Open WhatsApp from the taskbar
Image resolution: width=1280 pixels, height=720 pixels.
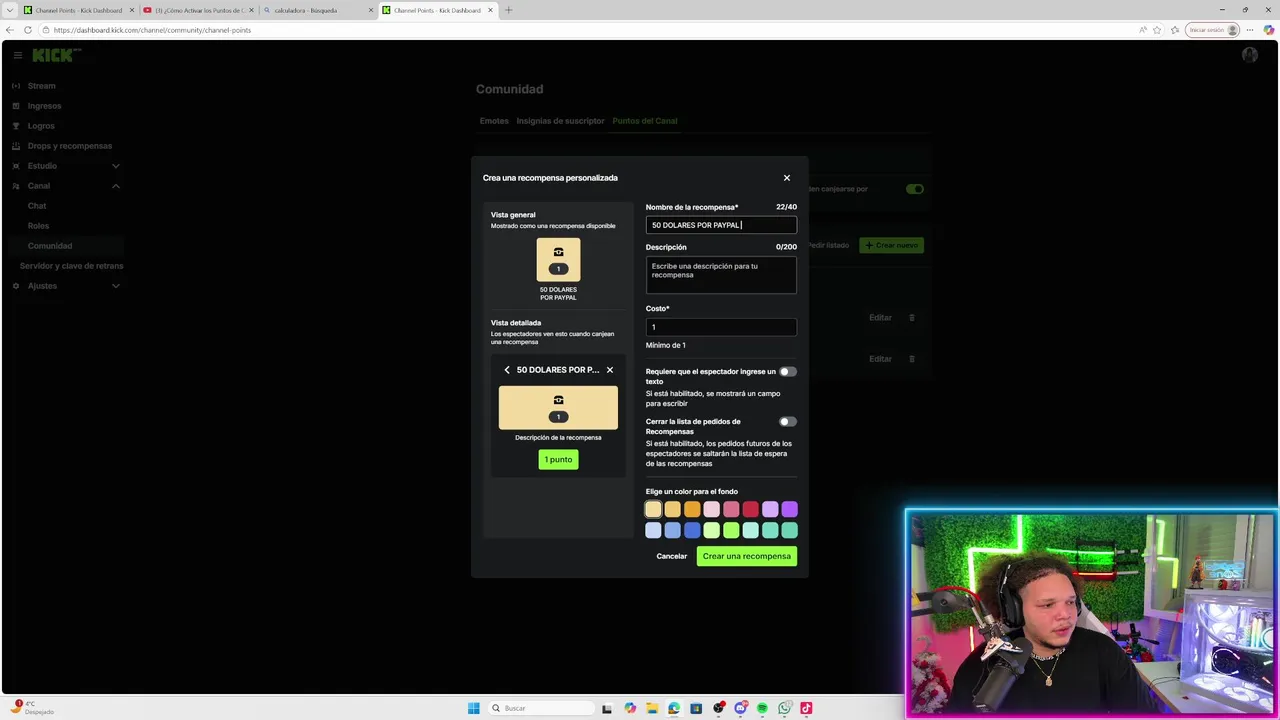(x=784, y=708)
